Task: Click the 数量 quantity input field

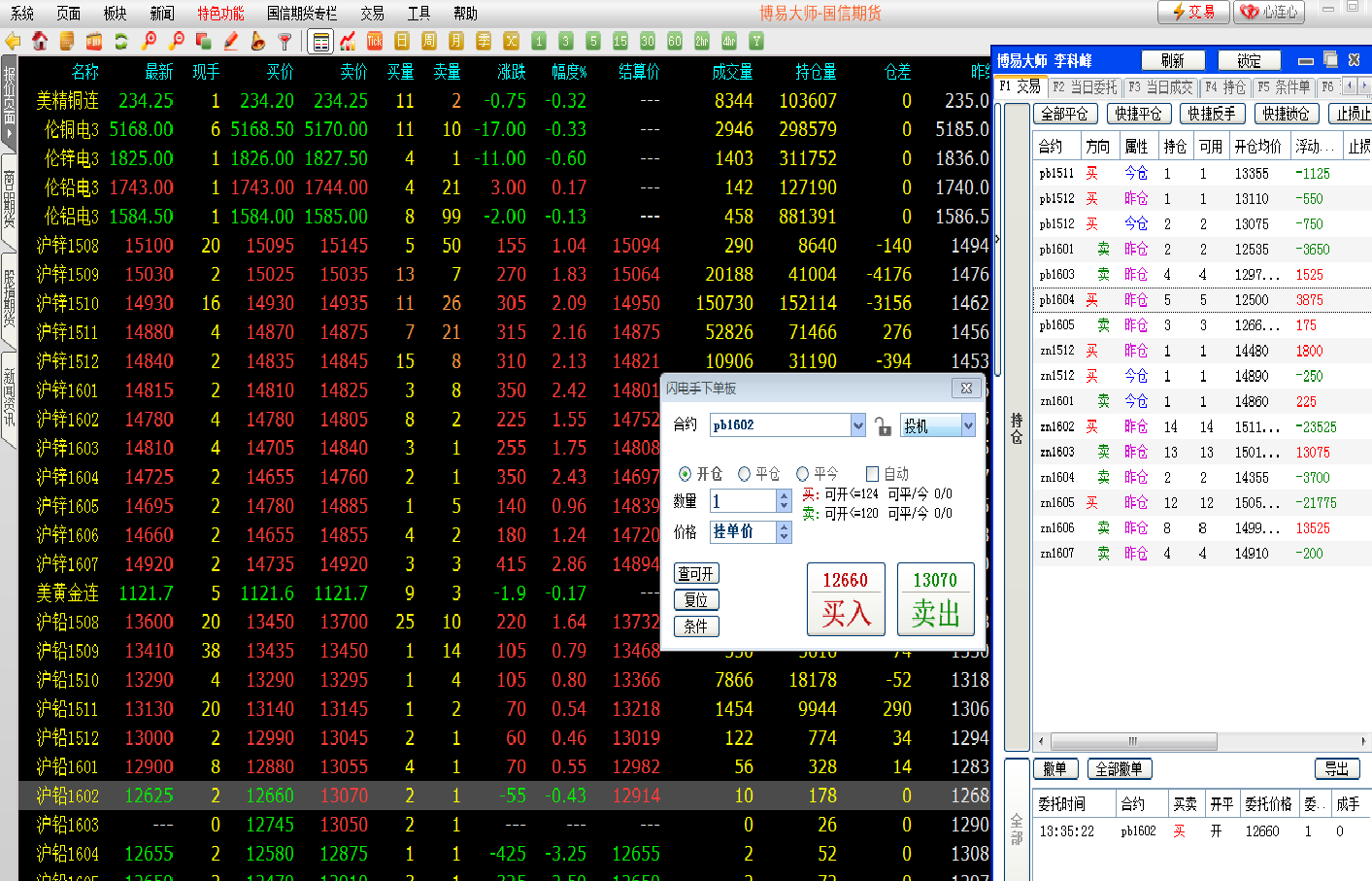Action: (x=743, y=501)
